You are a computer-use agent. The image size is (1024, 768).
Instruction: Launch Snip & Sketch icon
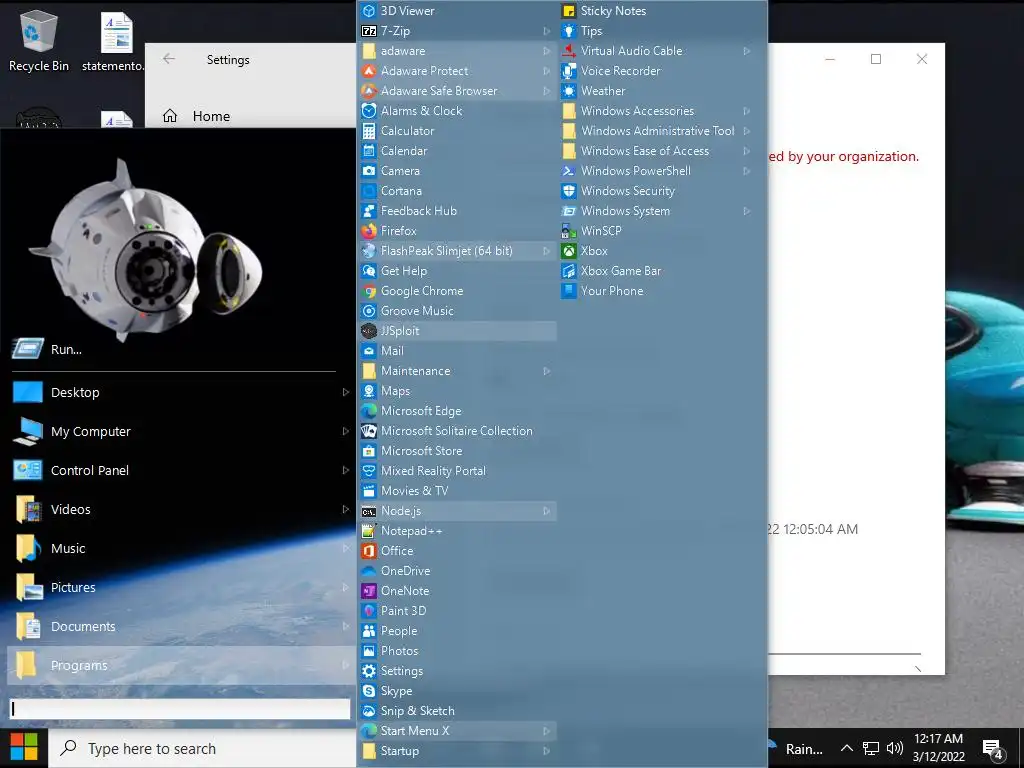[x=369, y=711]
